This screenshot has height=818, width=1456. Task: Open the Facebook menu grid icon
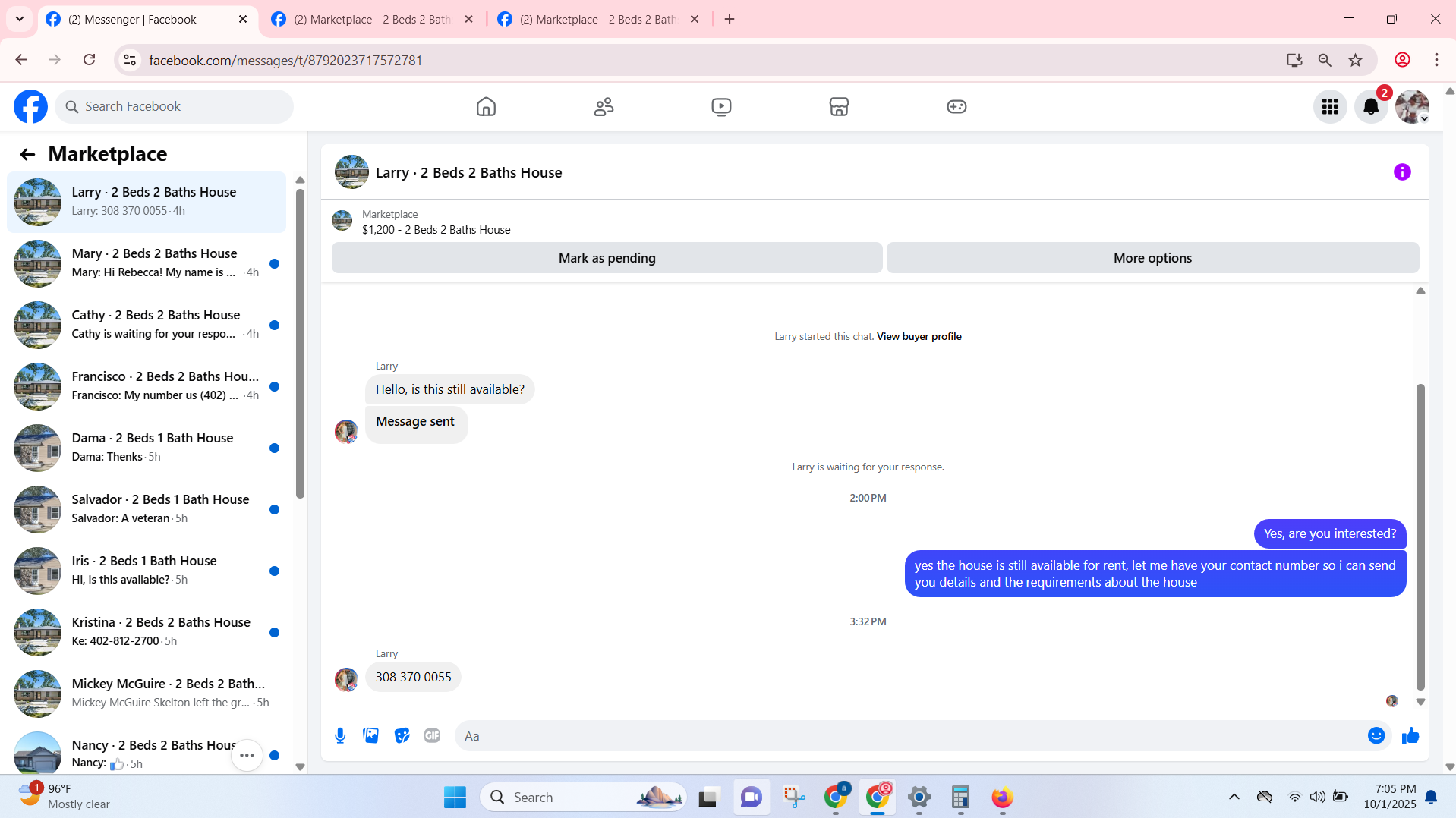coord(1330,107)
